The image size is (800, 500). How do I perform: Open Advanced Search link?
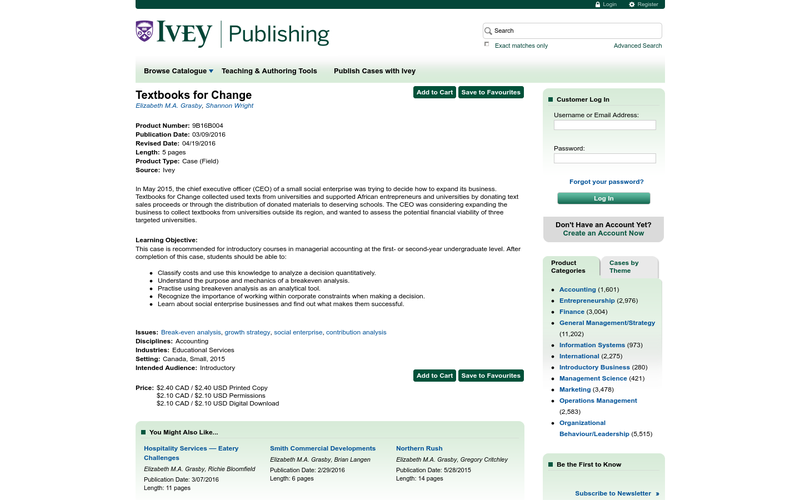tap(637, 46)
